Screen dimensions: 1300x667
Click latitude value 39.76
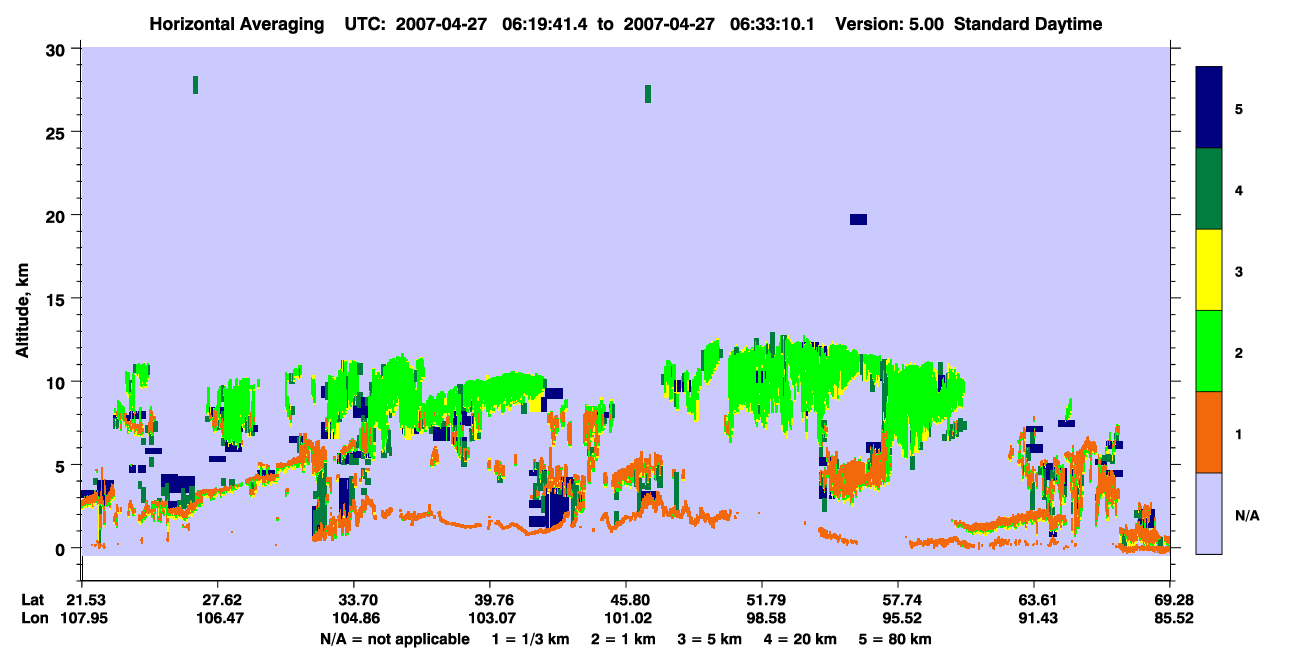pyautogui.click(x=490, y=600)
